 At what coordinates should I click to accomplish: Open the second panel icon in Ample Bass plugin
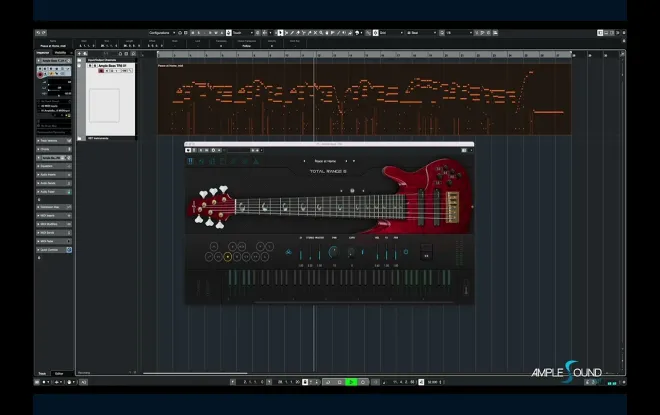(201, 161)
